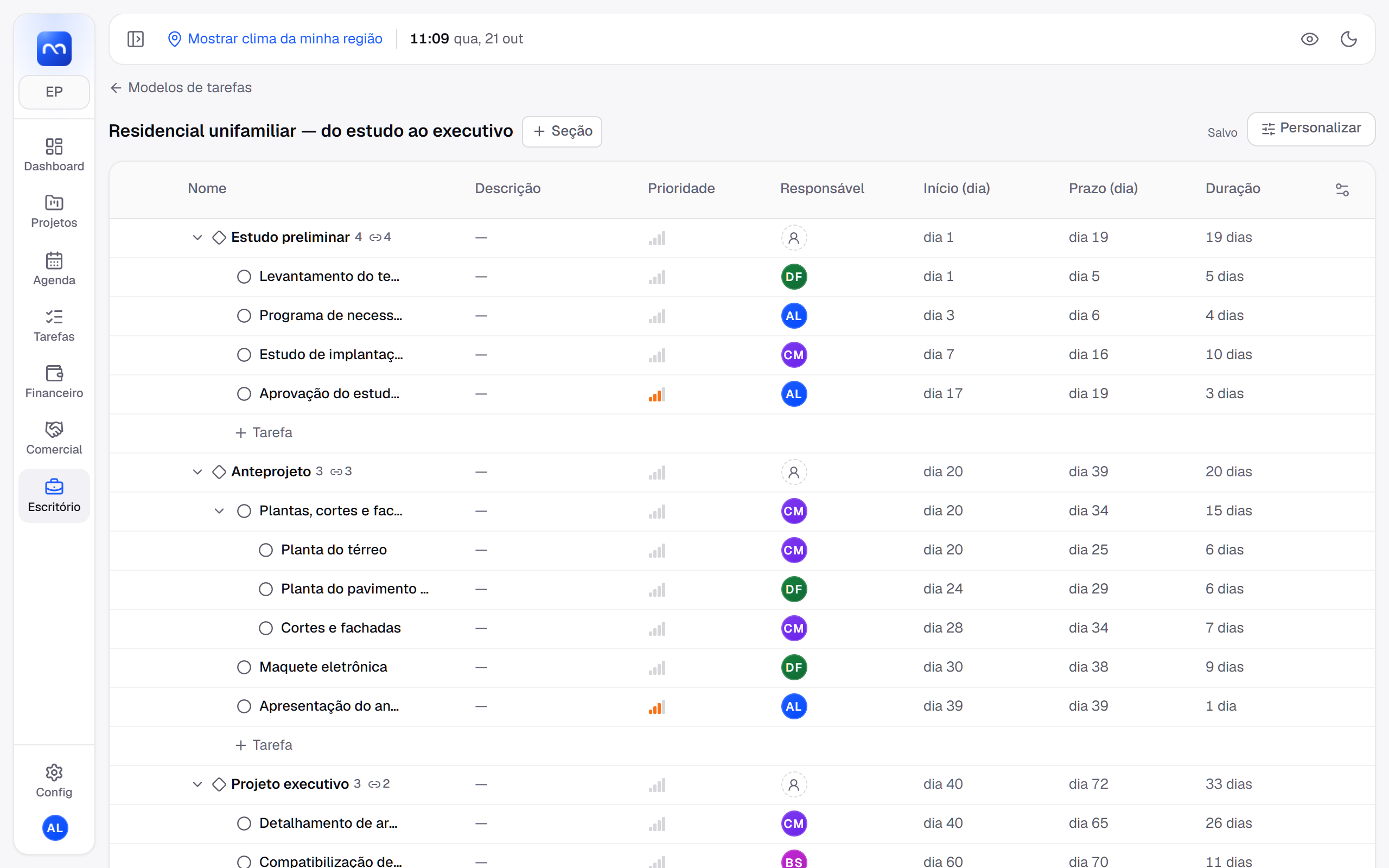Click the template title Residencial unifamiliar
The width and height of the screenshot is (1389, 868).
[x=310, y=131]
